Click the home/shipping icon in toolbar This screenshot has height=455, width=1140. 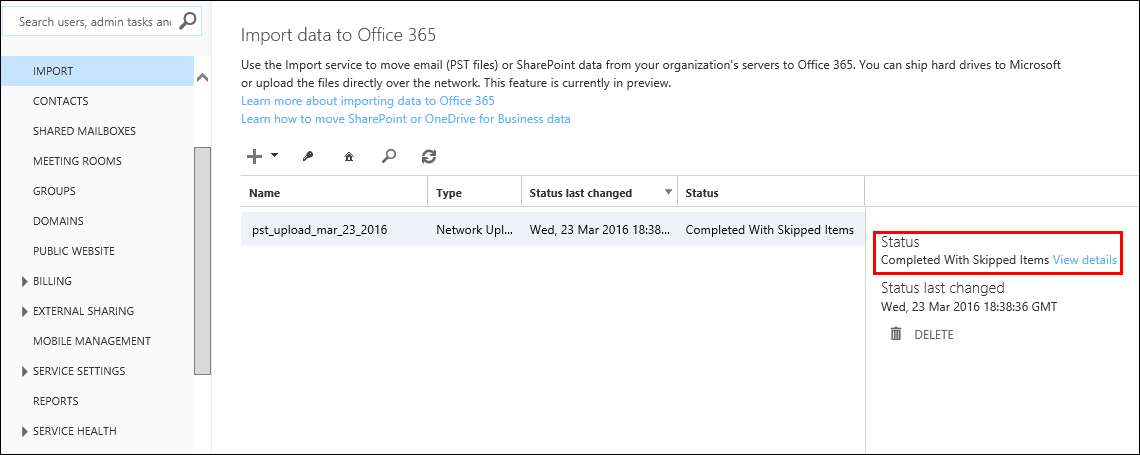[x=348, y=156]
